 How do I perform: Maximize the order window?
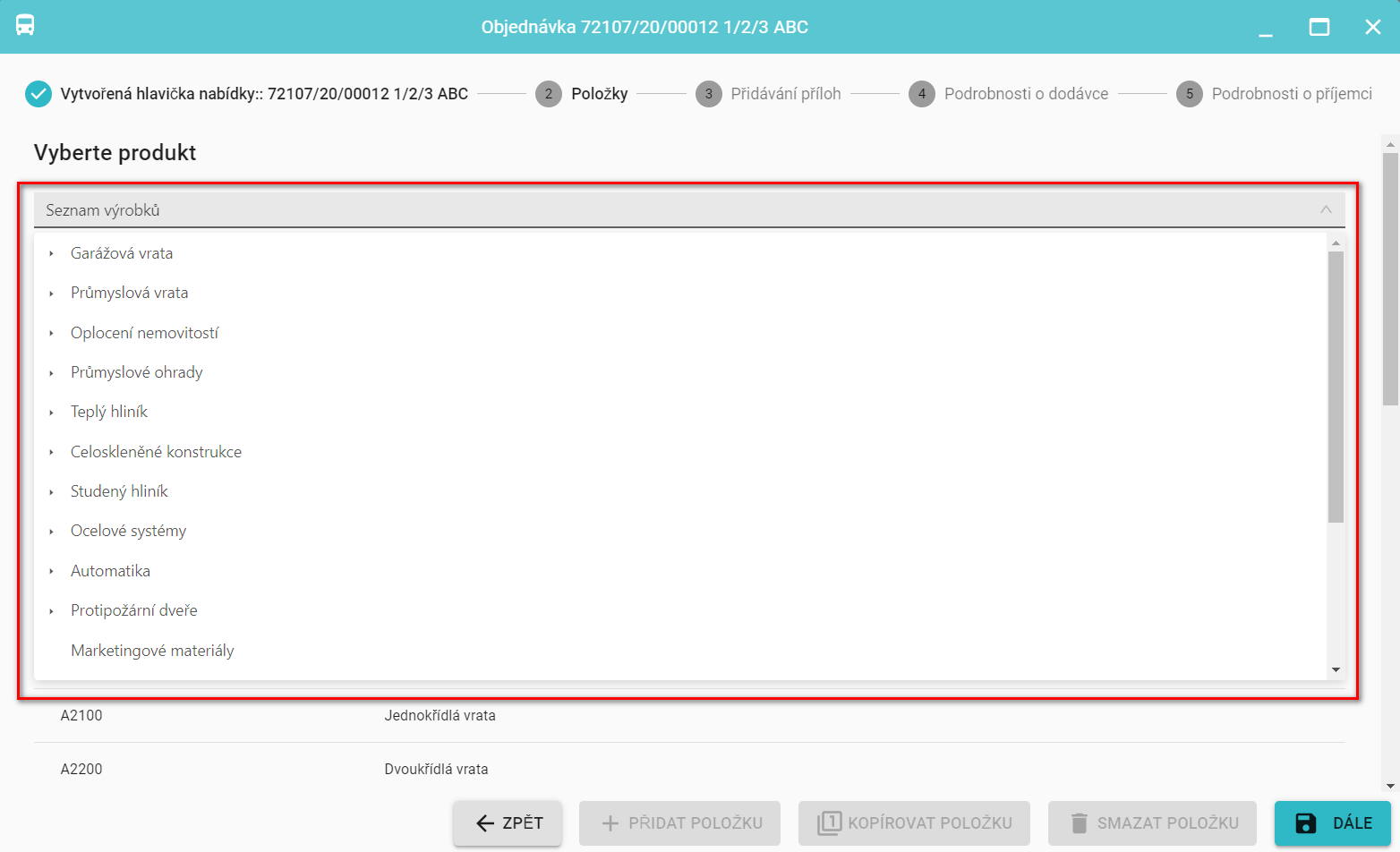tap(1319, 27)
